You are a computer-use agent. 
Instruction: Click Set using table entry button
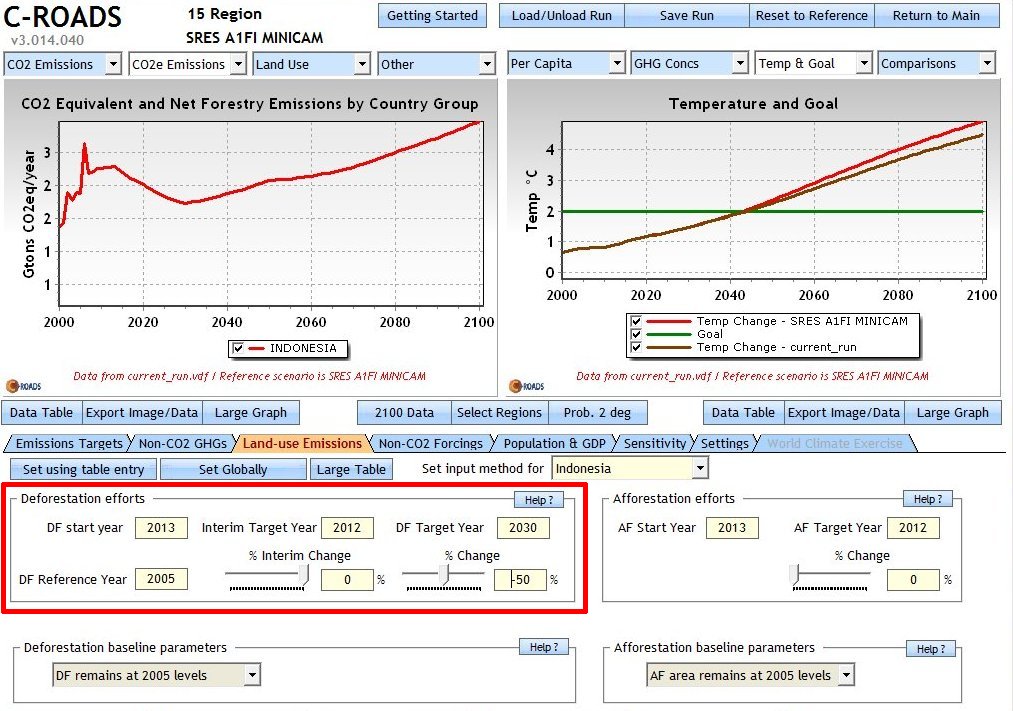83,469
